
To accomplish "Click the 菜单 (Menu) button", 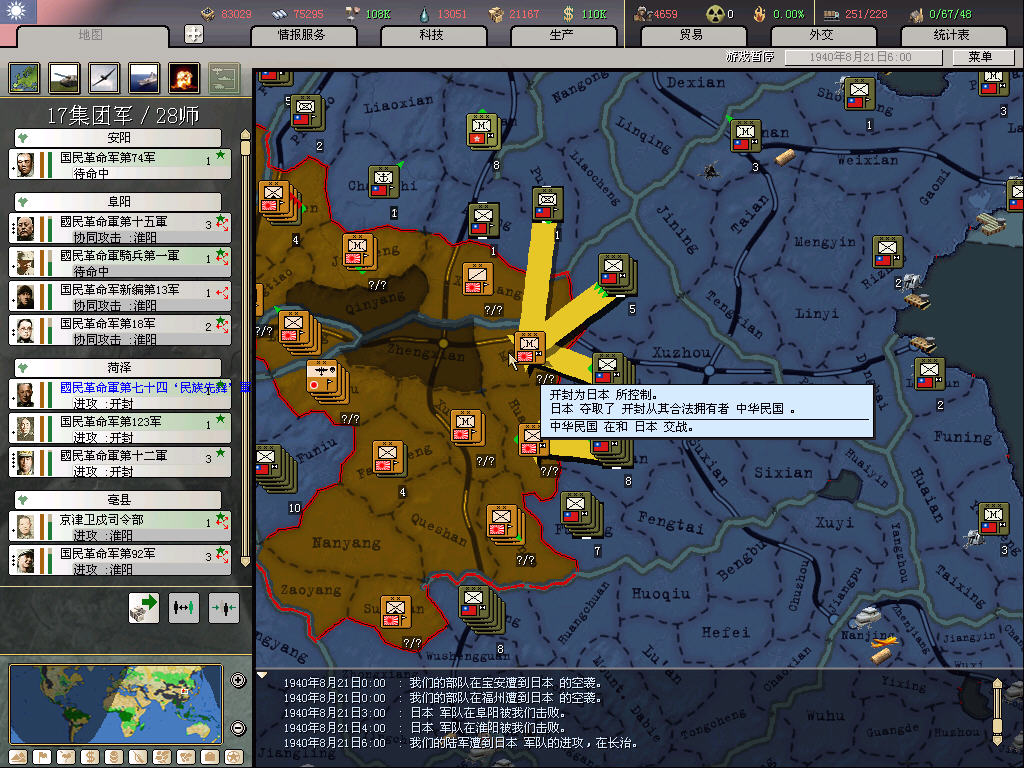I will 980,57.
